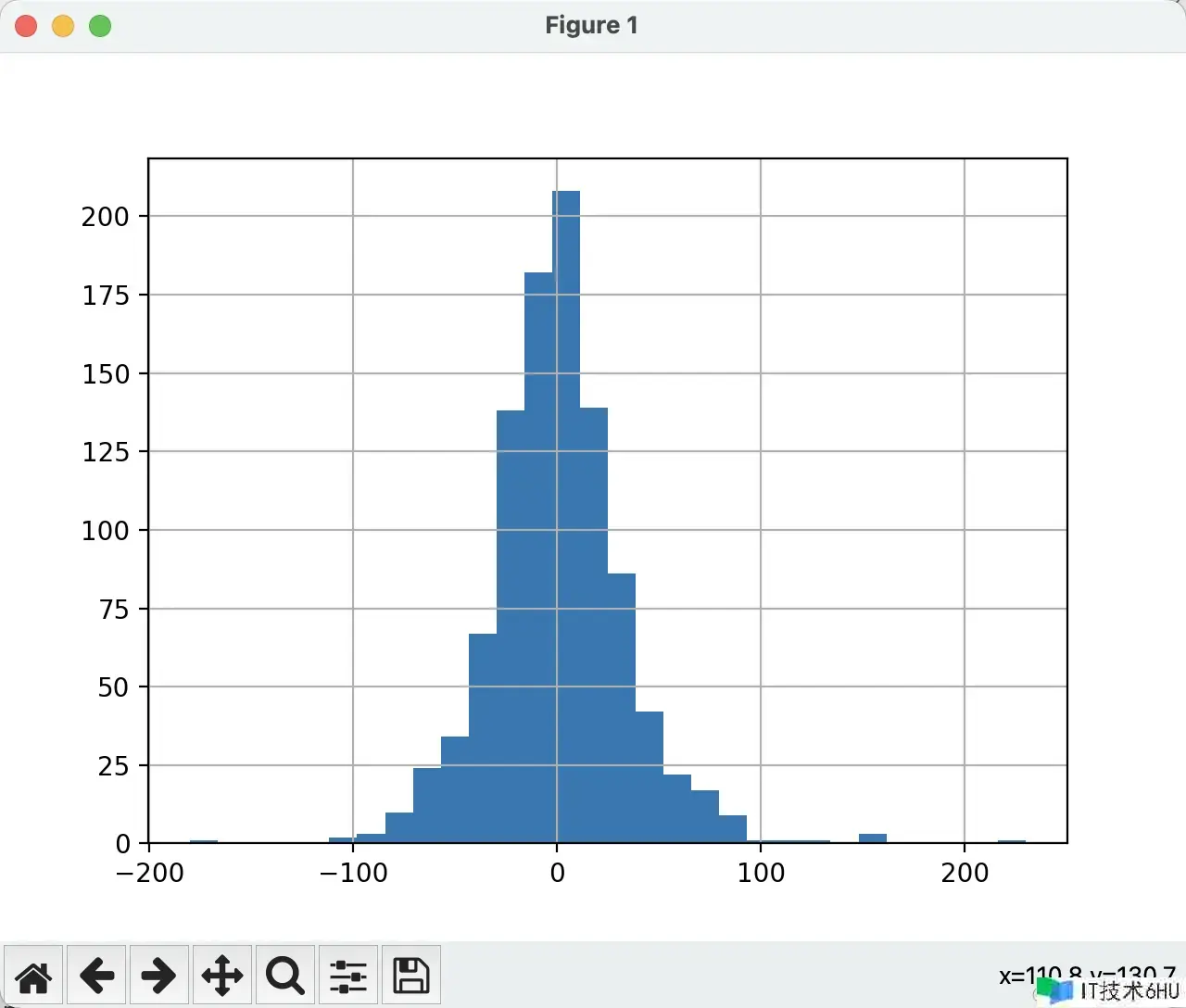Screen dimensions: 1186x1008
Task: Click the tiny rightmost bar past x=200
Action: coord(1011,841)
